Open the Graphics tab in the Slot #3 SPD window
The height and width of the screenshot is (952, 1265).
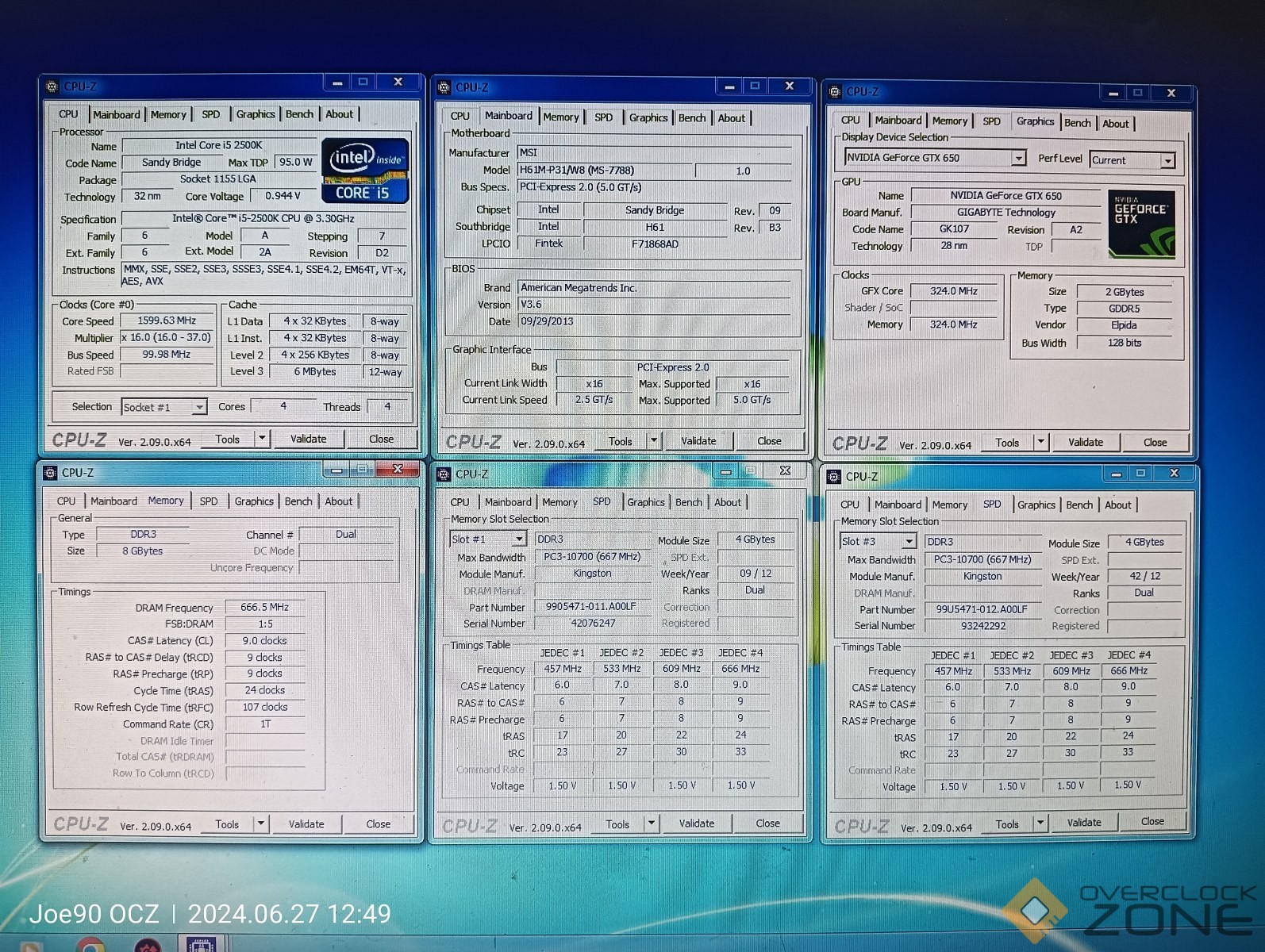(1036, 505)
